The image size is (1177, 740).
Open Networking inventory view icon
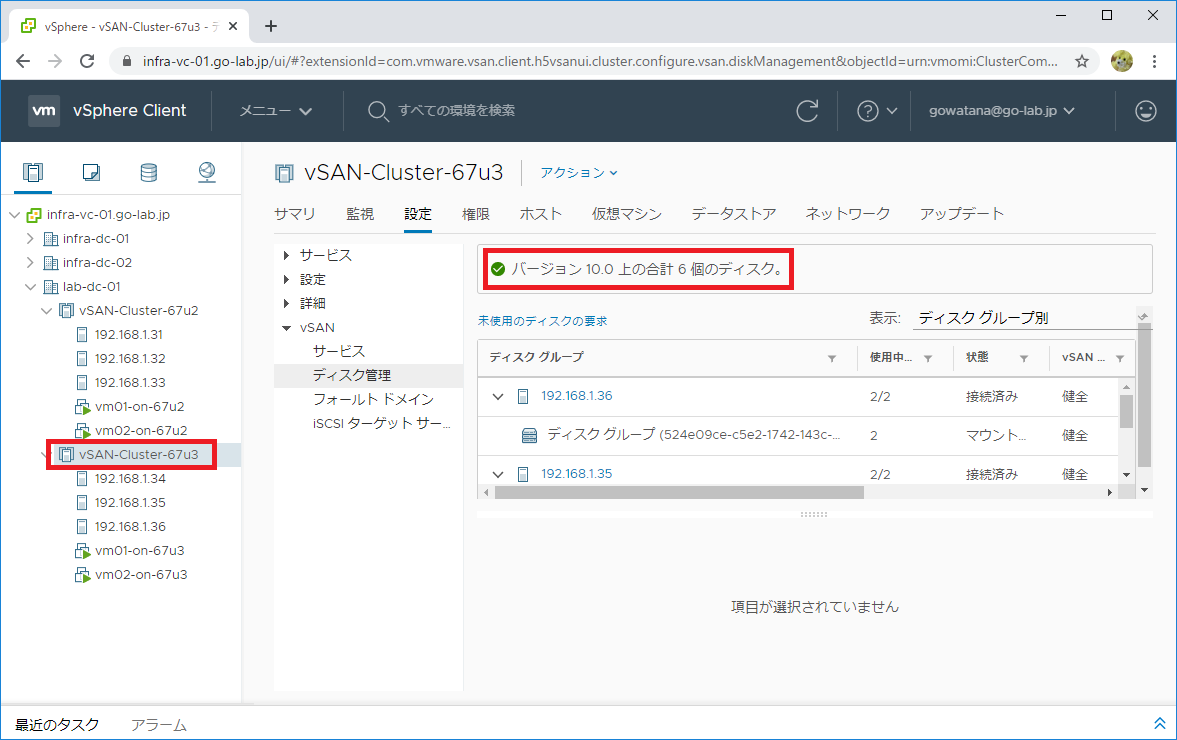(x=206, y=173)
